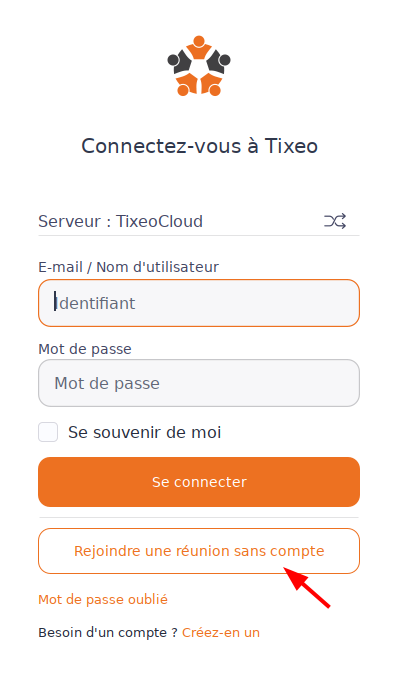
Task: Click the bottom-left orange logo figure
Action: click(186, 84)
